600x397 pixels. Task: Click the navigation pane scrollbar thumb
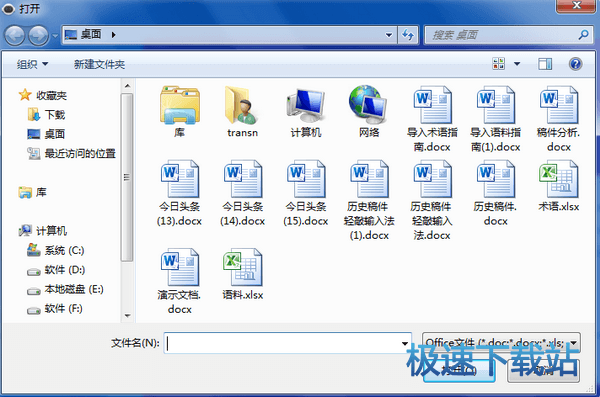pyautogui.click(x=127, y=177)
